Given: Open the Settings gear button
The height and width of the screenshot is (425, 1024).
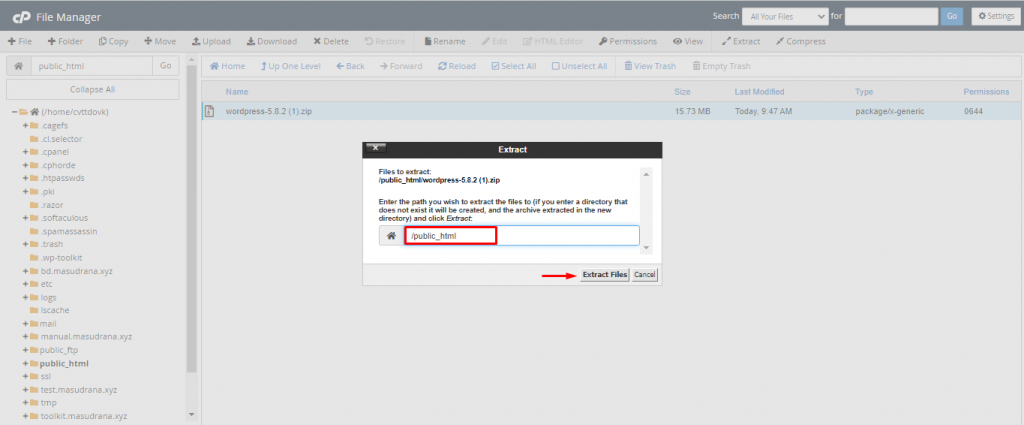Looking at the screenshot, I should [x=995, y=16].
